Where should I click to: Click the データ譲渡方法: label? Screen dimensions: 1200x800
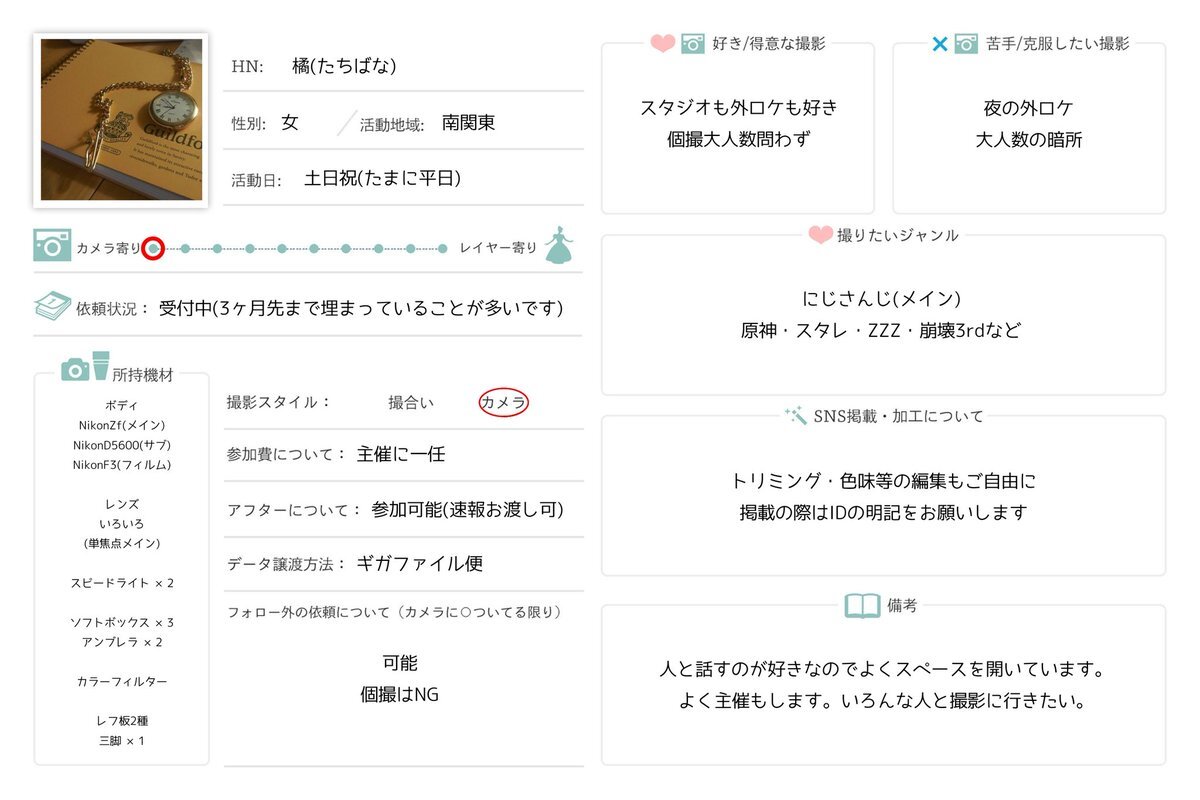click(x=287, y=564)
